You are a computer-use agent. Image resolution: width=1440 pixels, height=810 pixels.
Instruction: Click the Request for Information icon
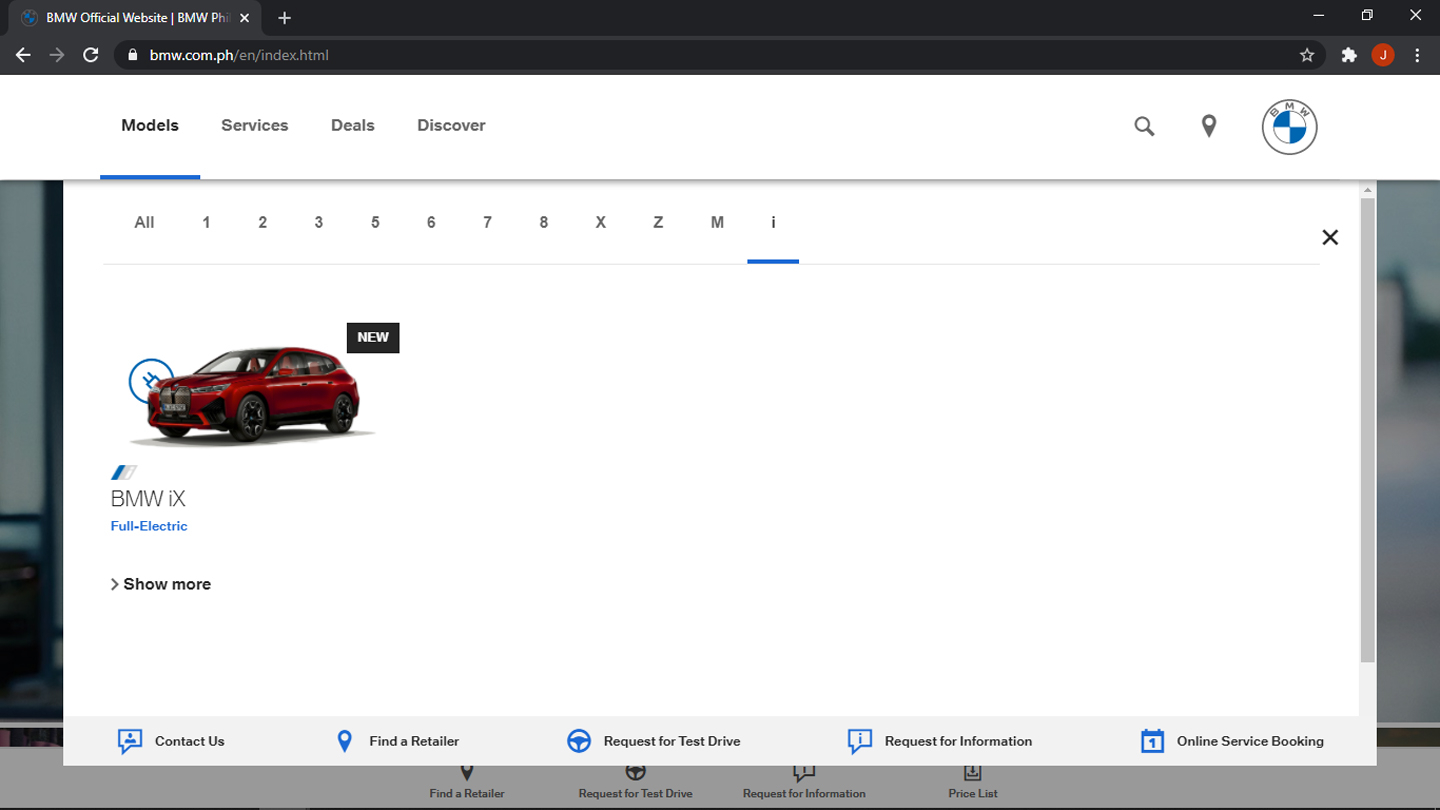[859, 741]
